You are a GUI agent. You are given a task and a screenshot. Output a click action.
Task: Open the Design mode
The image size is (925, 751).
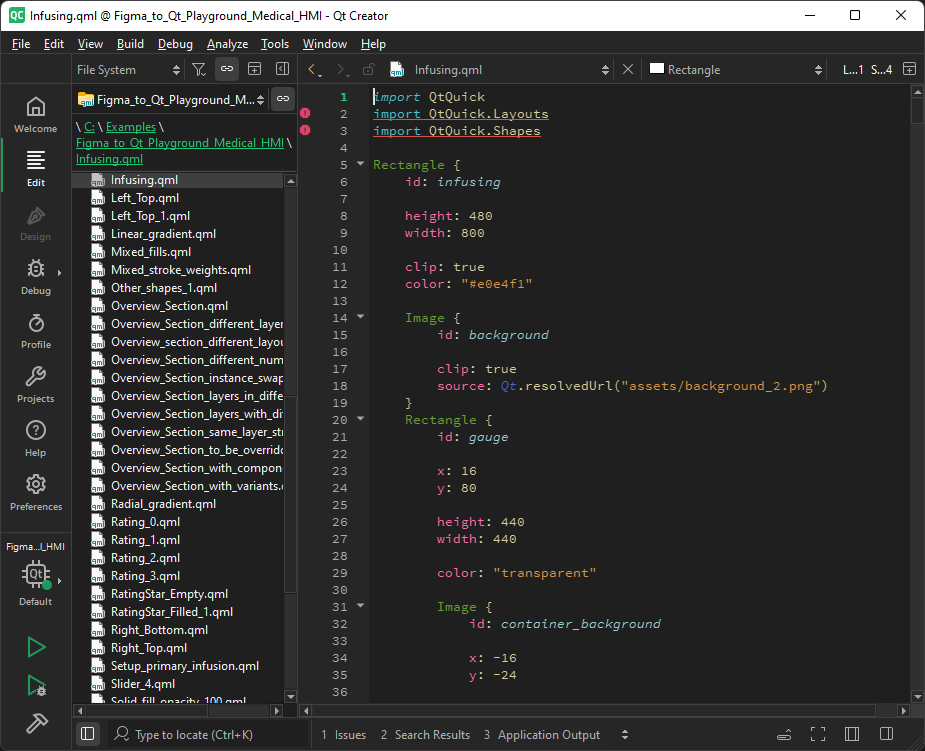point(35,223)
